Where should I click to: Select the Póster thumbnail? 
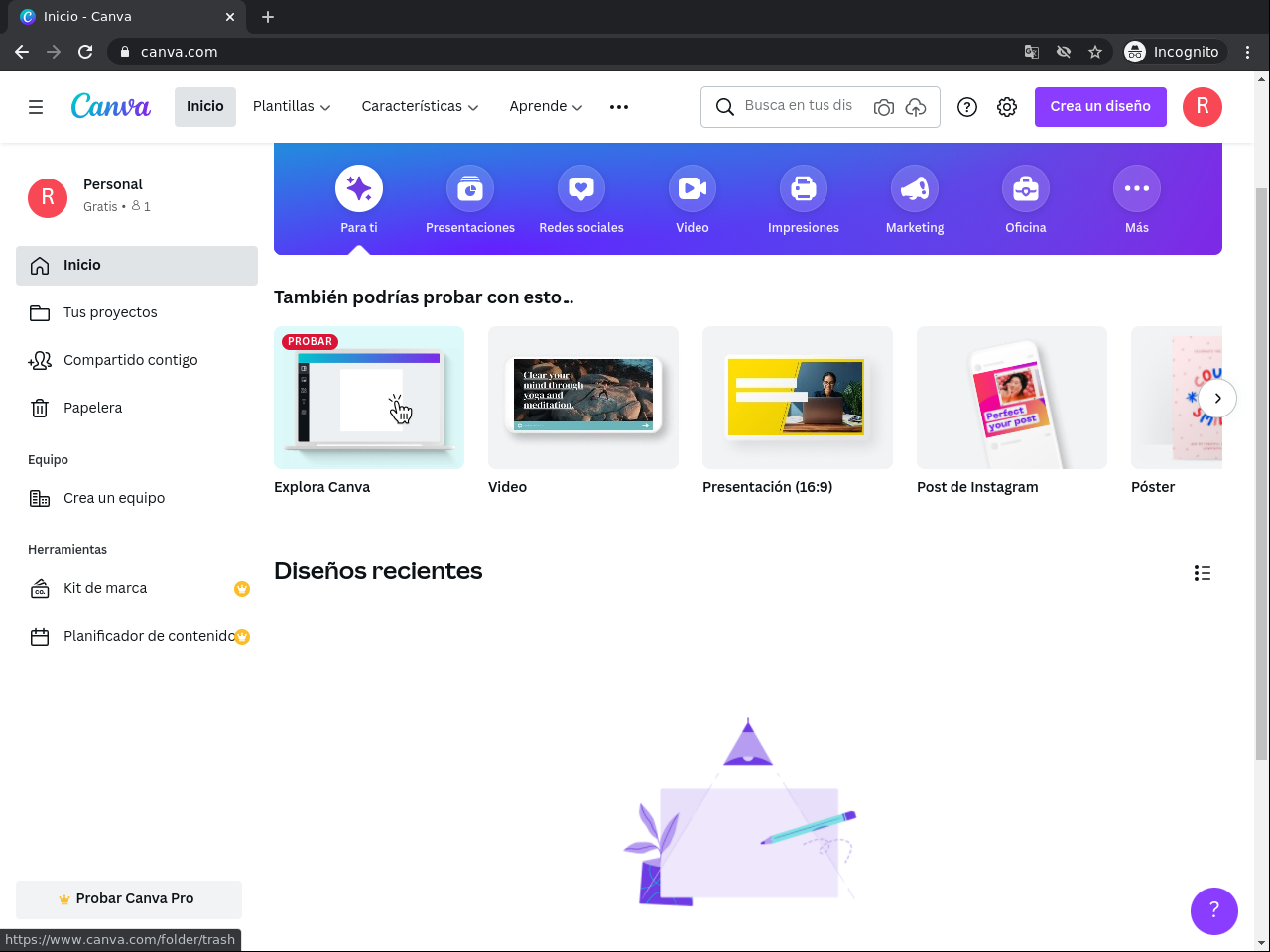point(1177,398)
